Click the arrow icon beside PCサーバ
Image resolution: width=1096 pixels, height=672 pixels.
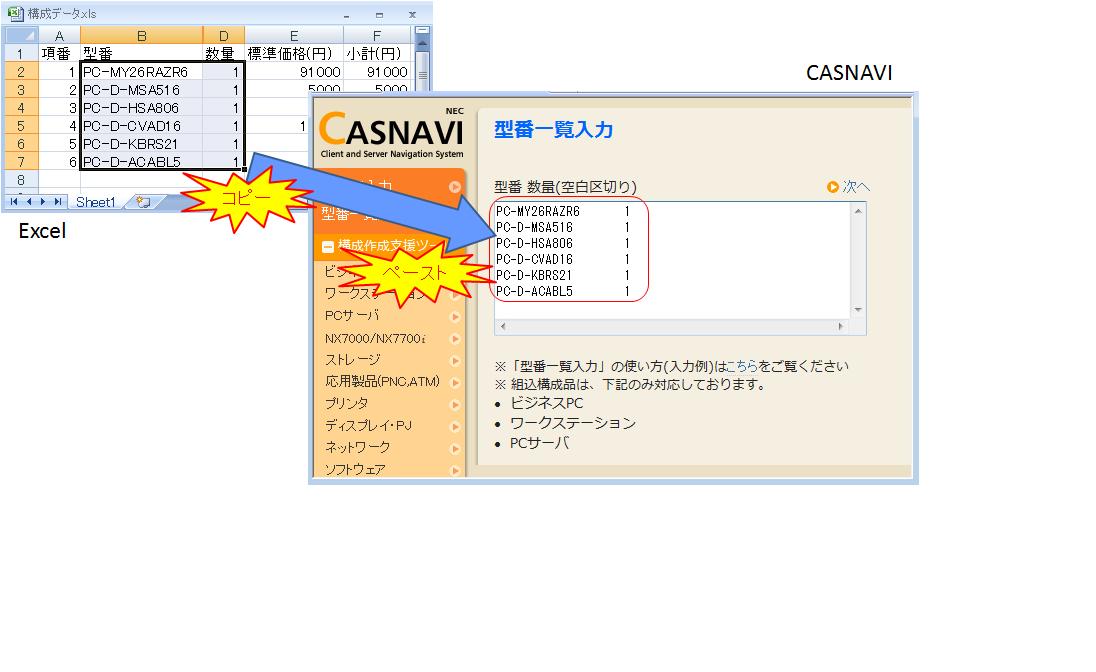(455, 317)
